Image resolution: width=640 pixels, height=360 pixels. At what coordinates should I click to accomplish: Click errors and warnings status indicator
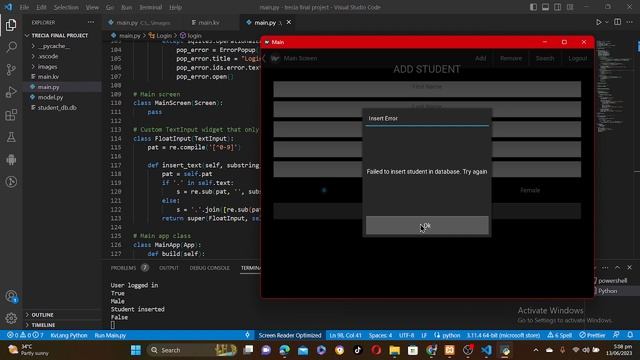(x=25, y=335)
